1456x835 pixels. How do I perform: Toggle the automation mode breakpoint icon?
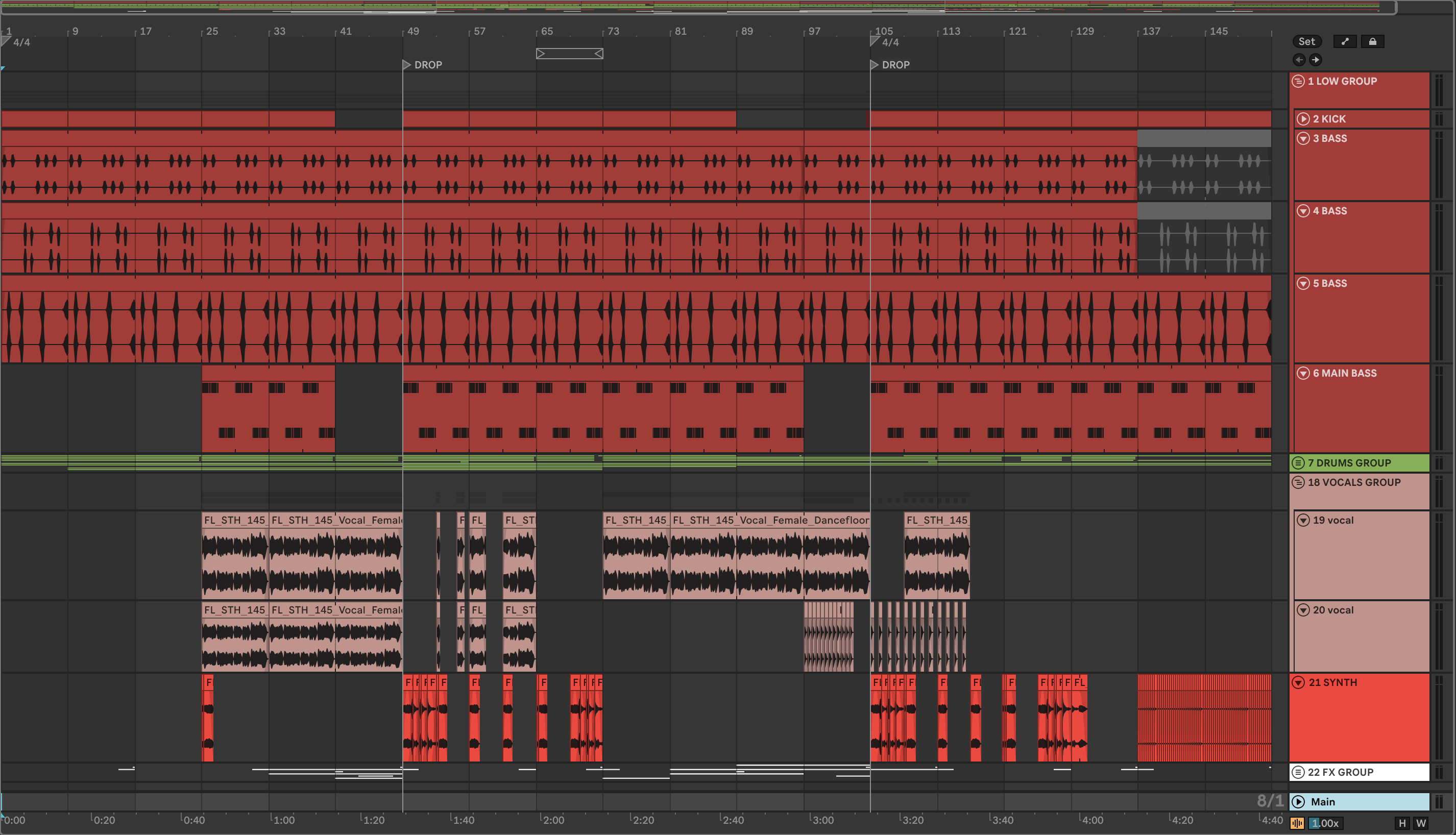coord(1344,41)
